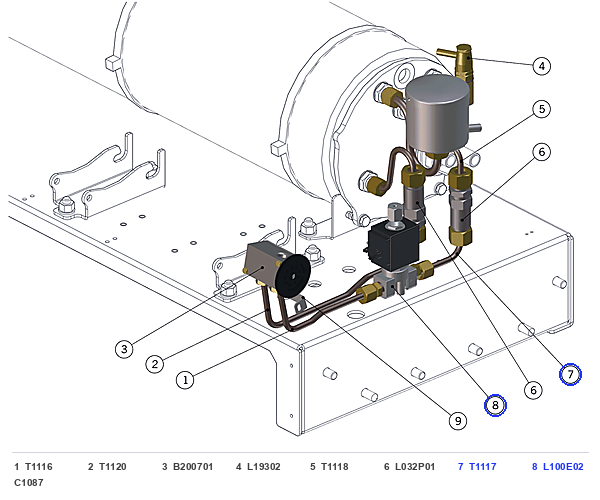Screen dimensions: 600x500
Task: Open part link 2 T1120
Action: (x=107, y=467)
